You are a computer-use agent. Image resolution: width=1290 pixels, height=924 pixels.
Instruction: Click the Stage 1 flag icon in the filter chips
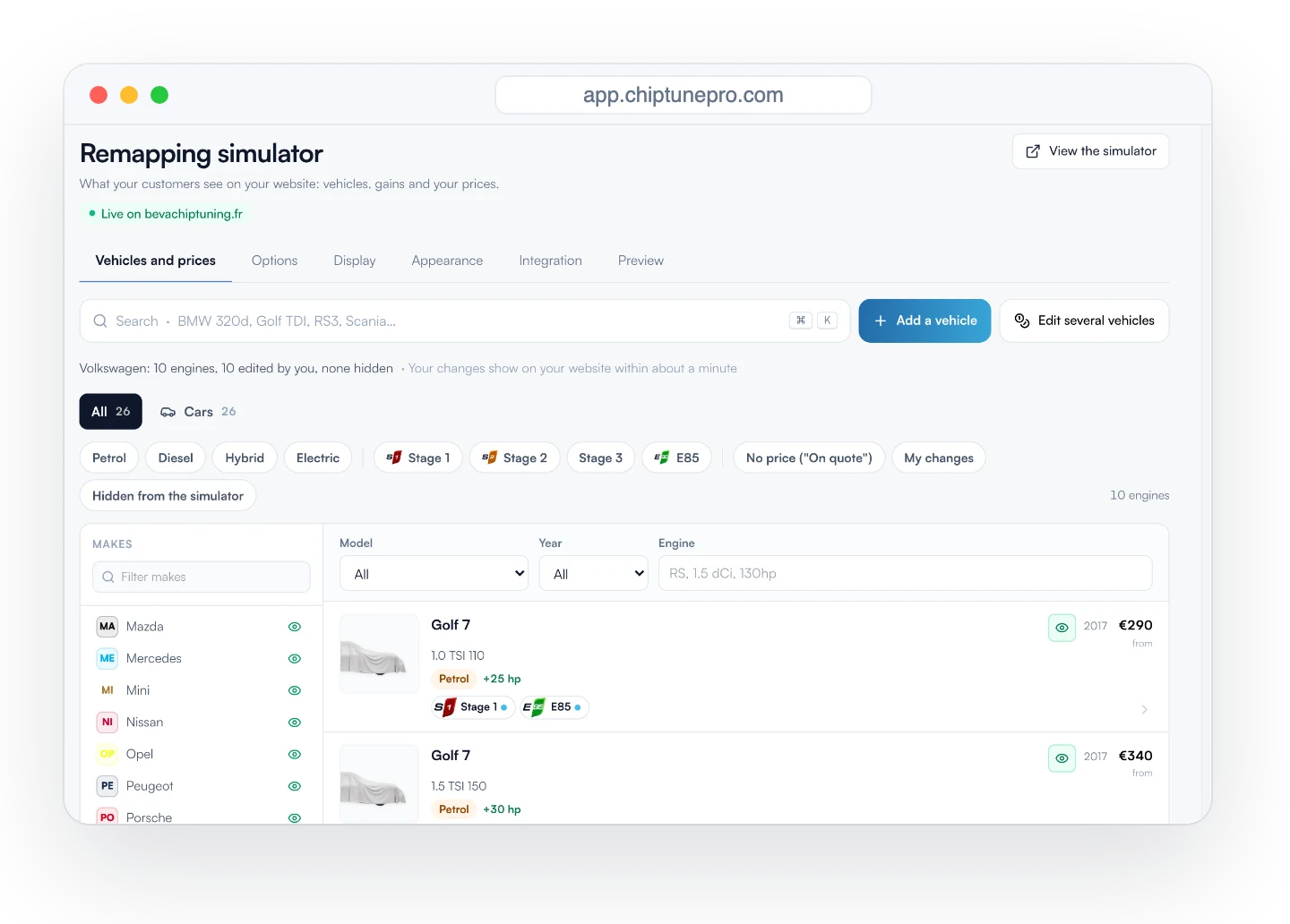pyautogui.click(x=394, y=458)
